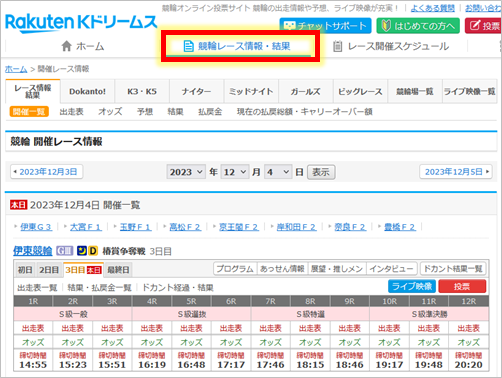The image size is (502, 378).
Task: Click the あっせん情報 button
Action: [282, 269]
